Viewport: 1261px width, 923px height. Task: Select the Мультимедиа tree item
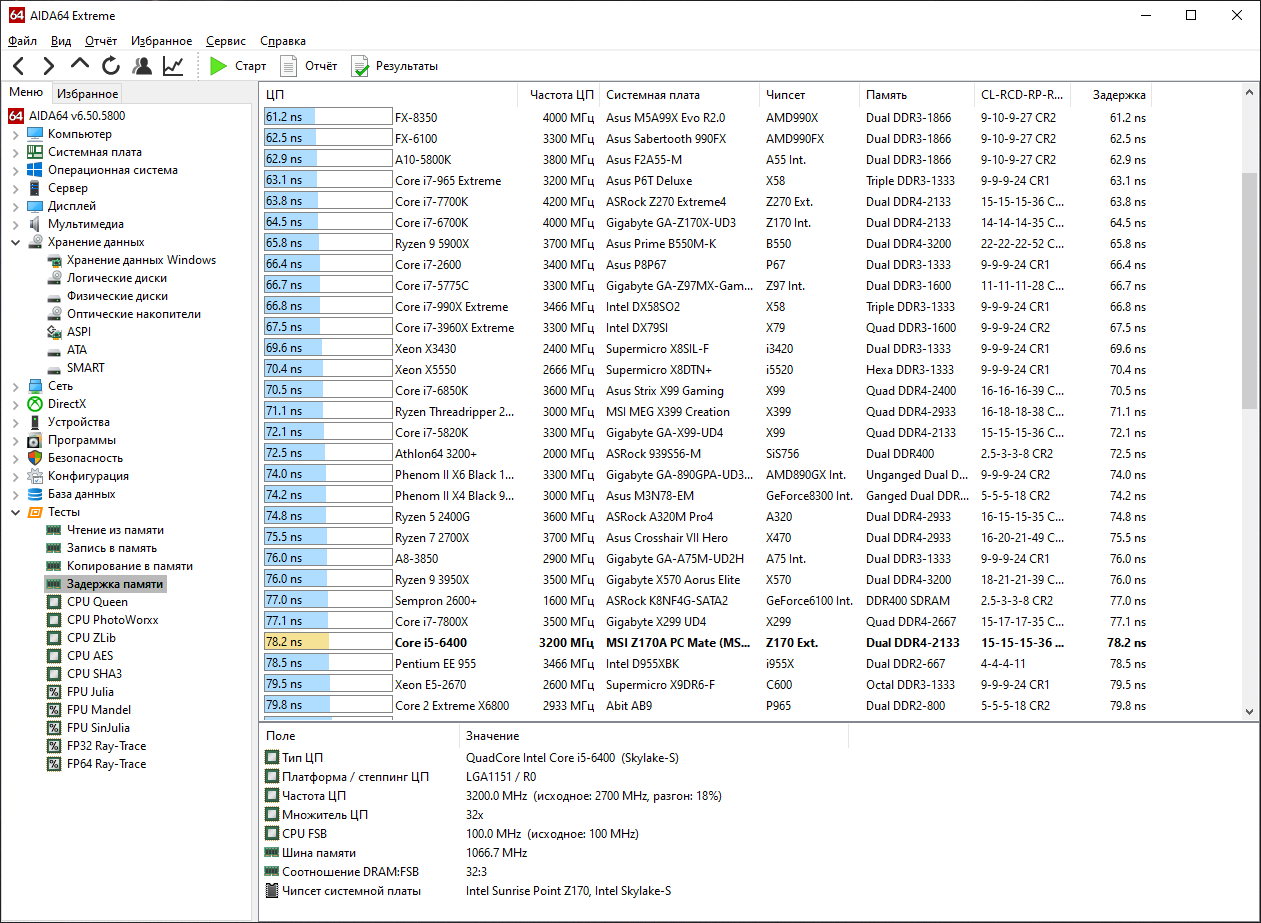pos(86,224)
